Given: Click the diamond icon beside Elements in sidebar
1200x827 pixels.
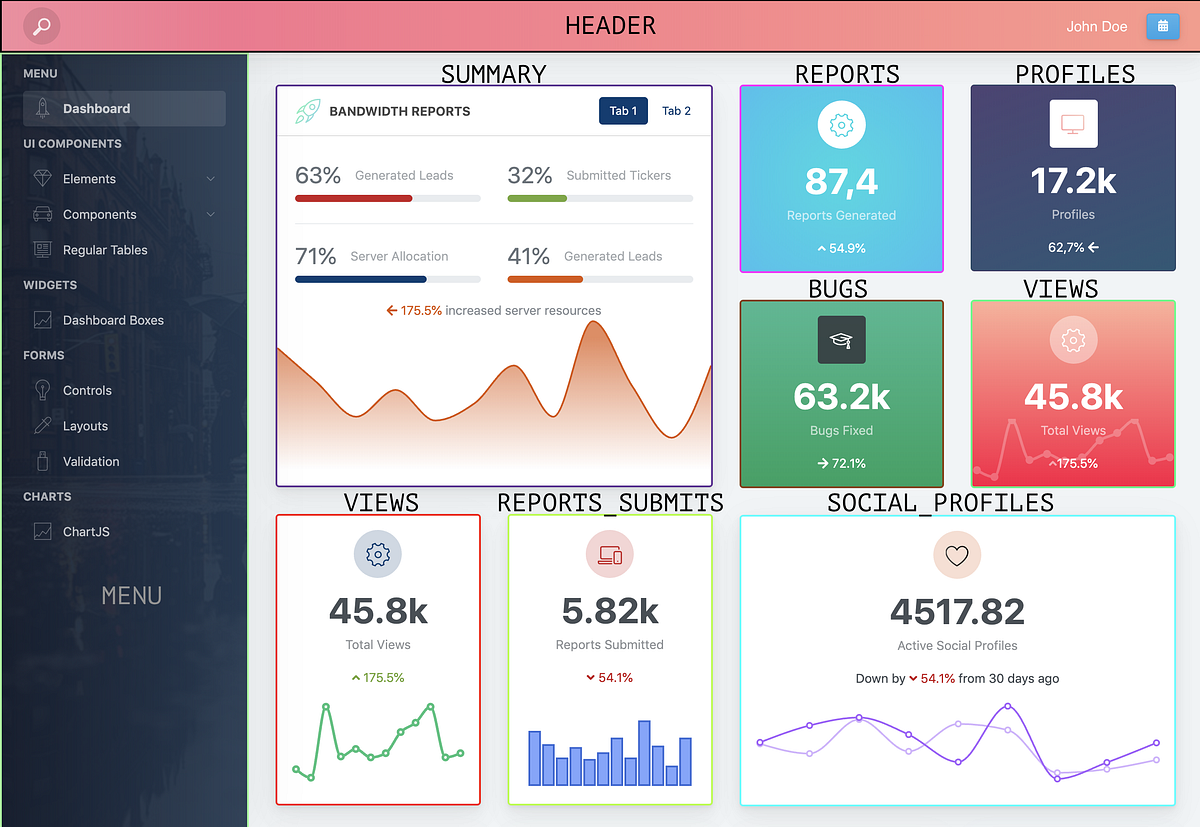Looking at the screenshot, I should (x=41, y=178).
